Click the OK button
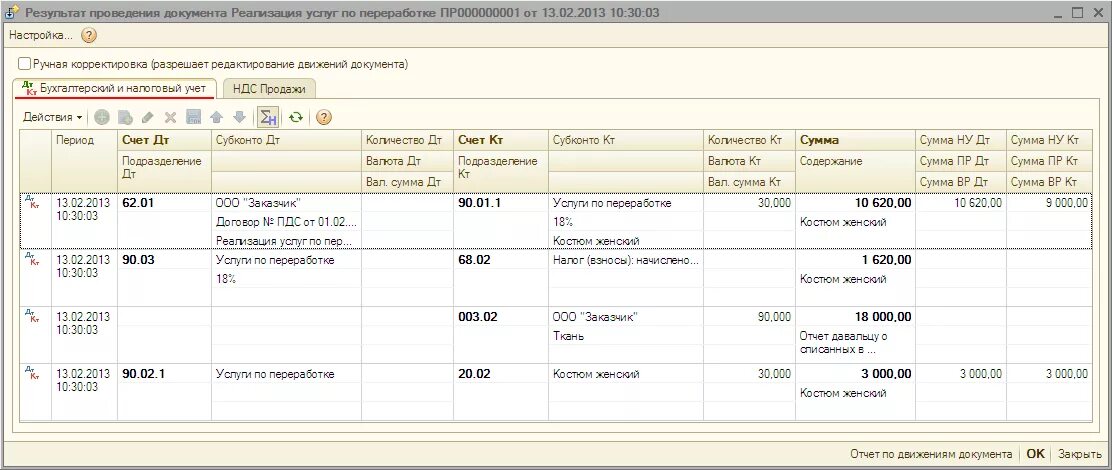The image size is (1112, 470). (1035, 454)
